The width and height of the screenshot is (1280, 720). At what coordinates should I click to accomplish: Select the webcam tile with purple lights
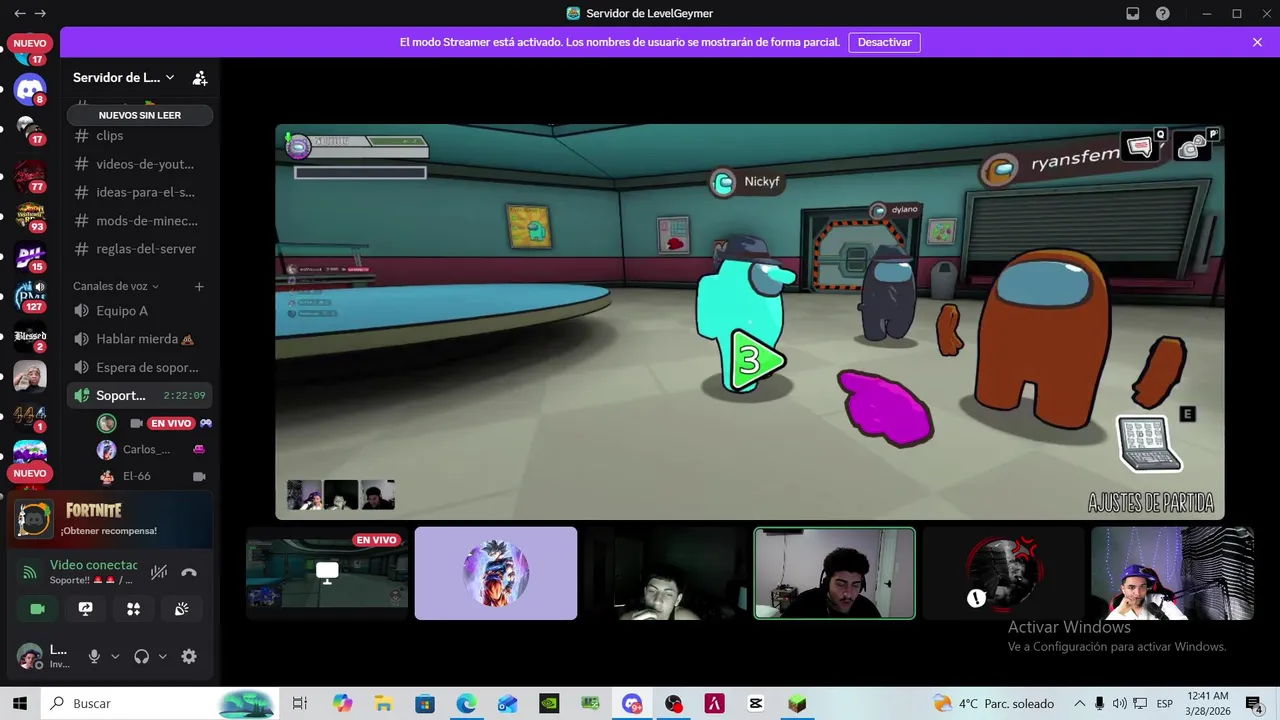tap(1172, 573)
